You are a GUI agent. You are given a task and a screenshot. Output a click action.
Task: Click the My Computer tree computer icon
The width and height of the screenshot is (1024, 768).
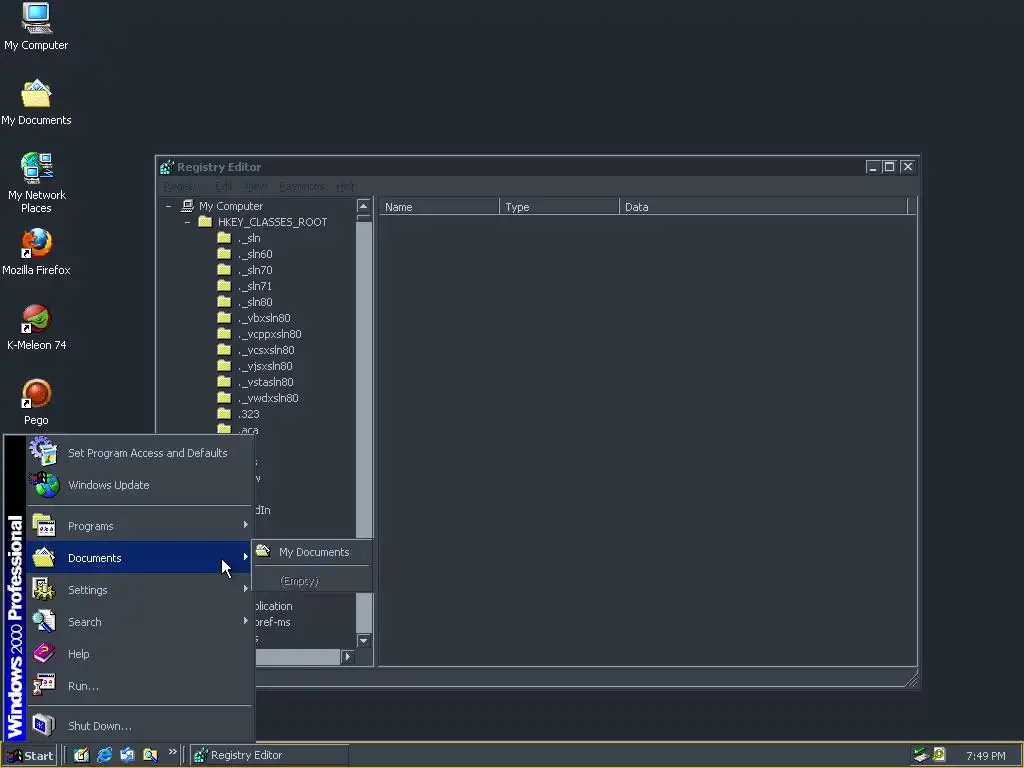point(187,206)
